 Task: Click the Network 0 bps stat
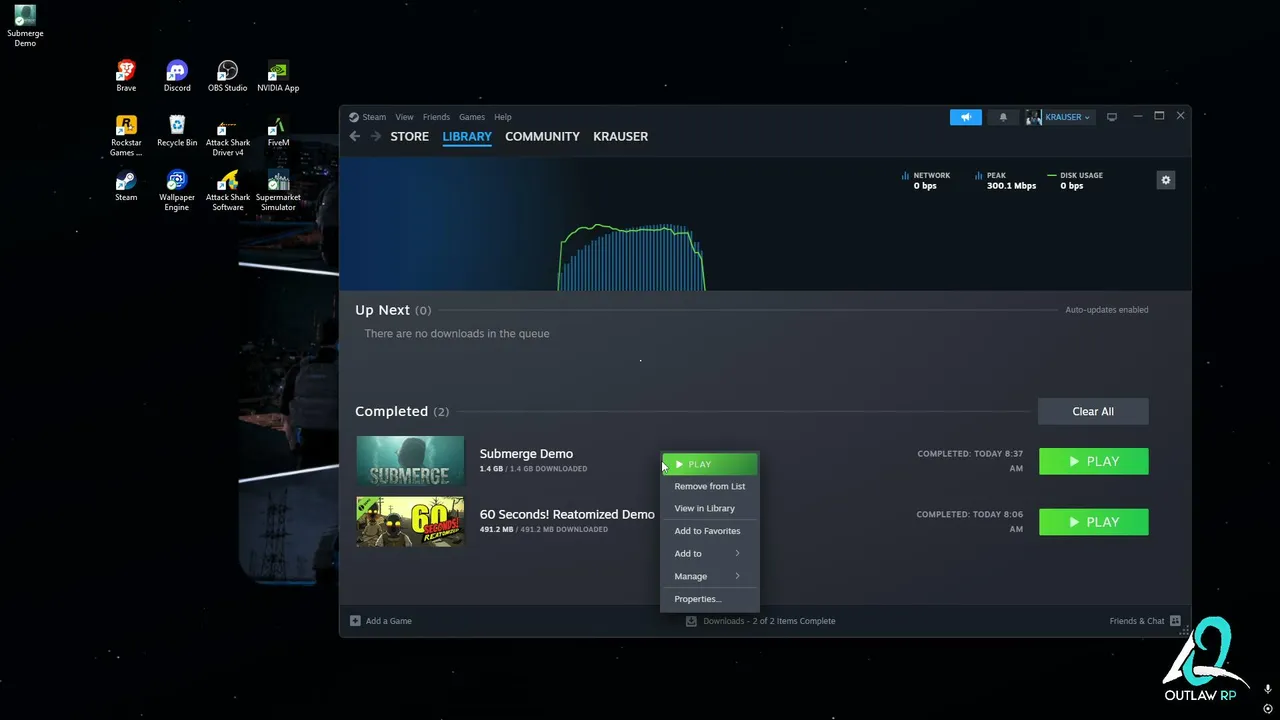point(926,180)
